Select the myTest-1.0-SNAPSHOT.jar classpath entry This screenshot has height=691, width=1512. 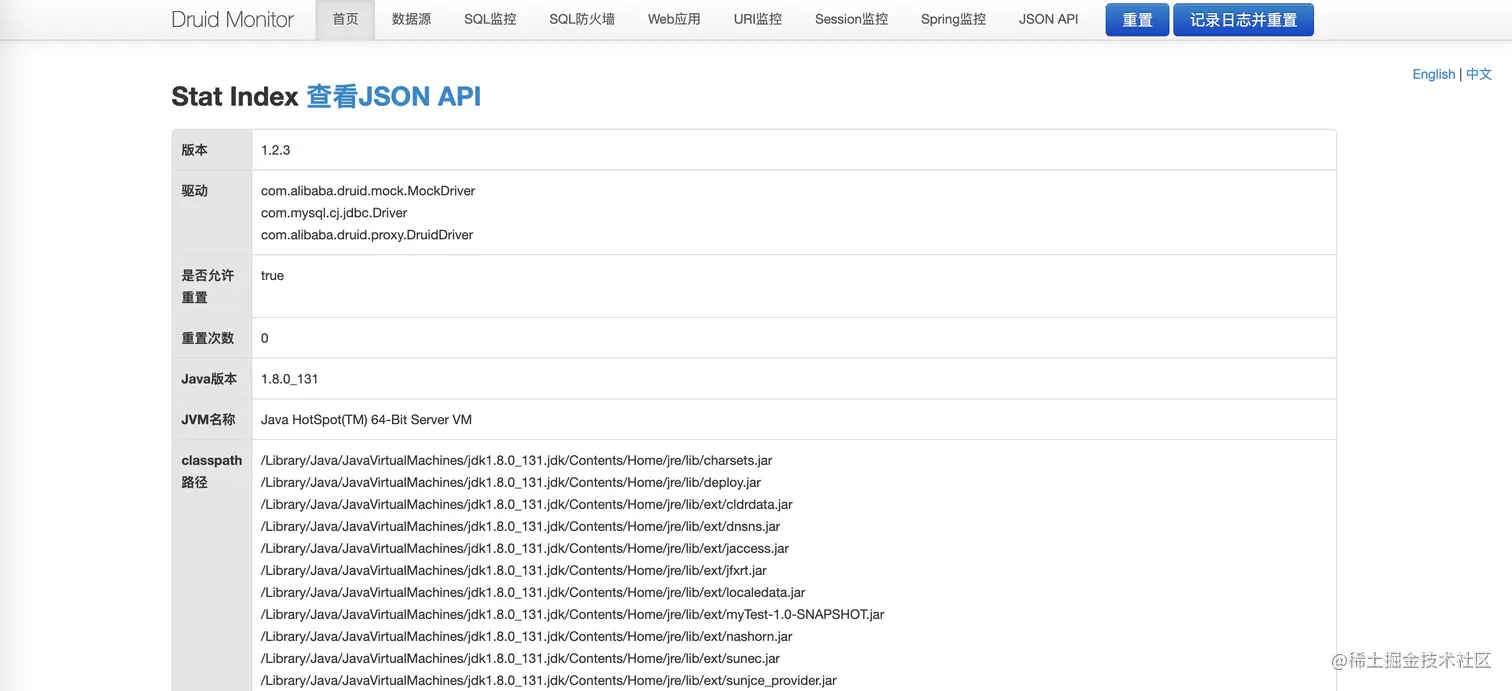(x=573, y=615)
